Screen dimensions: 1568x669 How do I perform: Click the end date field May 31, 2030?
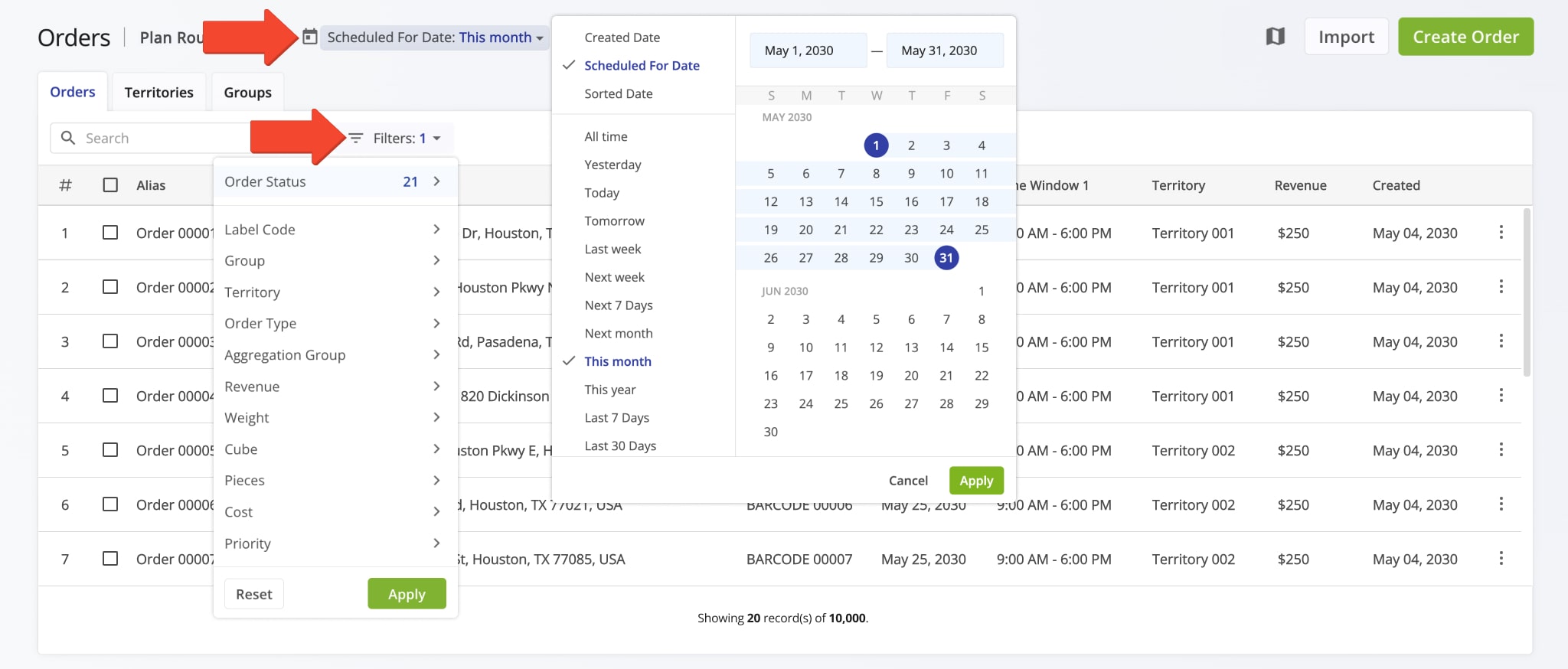pyautogui.click(x=945, y=51)
